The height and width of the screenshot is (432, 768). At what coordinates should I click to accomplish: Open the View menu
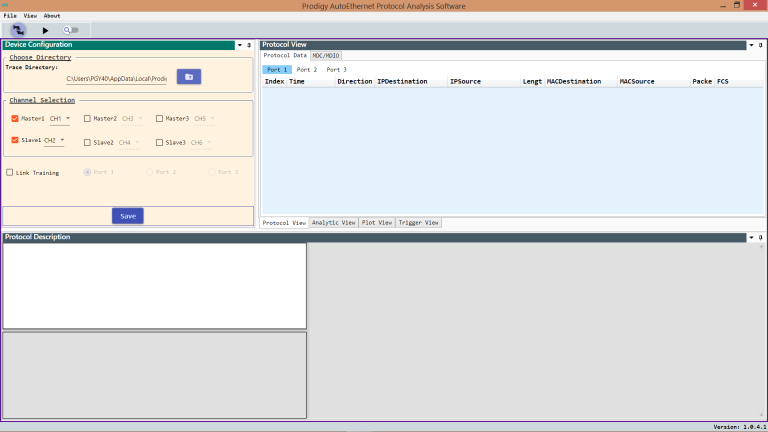30,16
